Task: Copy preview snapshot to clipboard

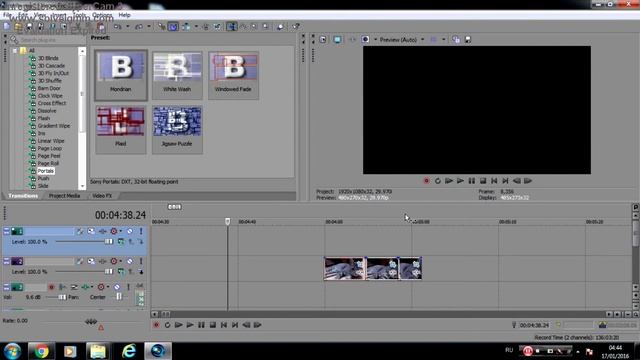Action: tap(456, 40)
